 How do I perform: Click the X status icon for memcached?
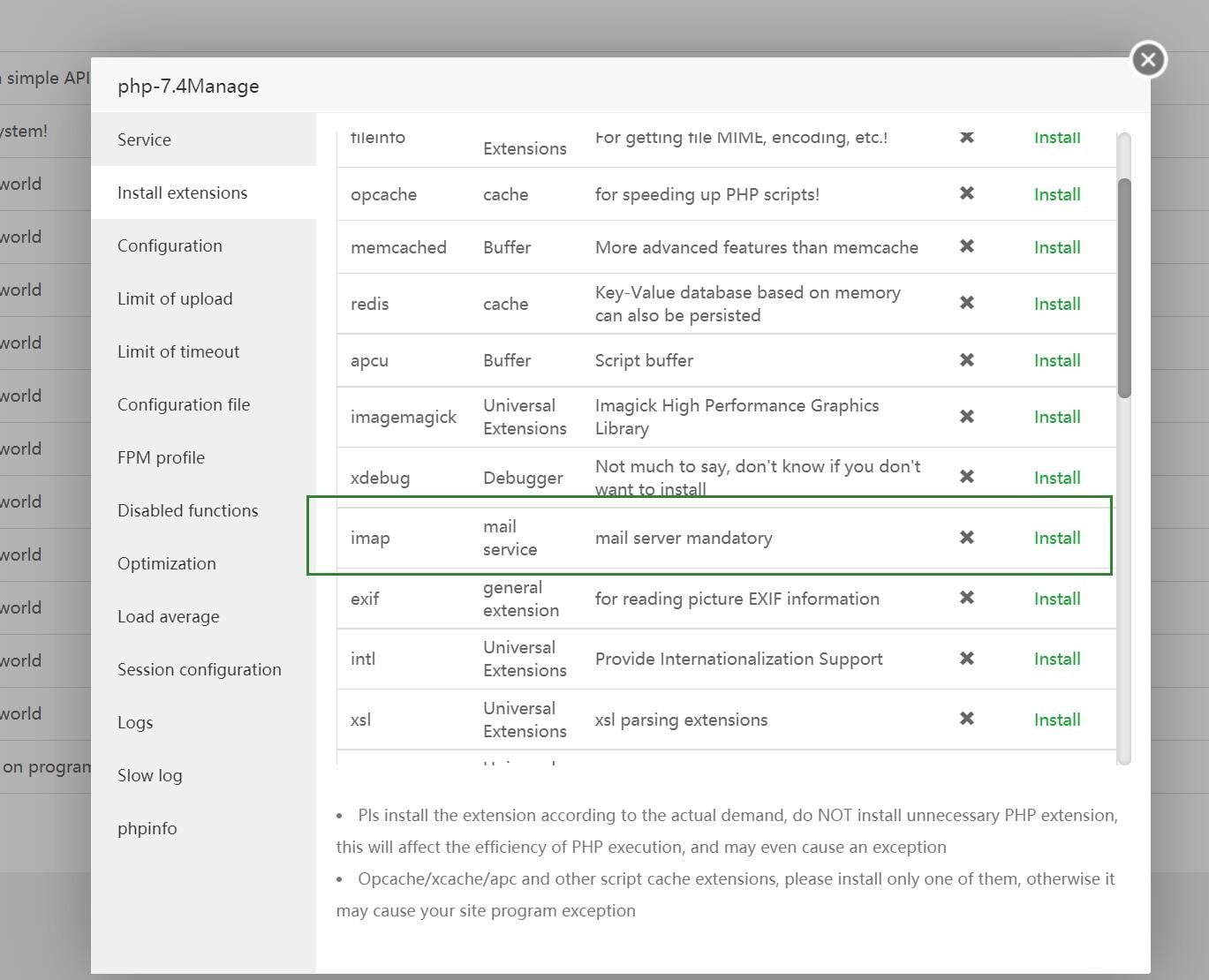[967, 246]
